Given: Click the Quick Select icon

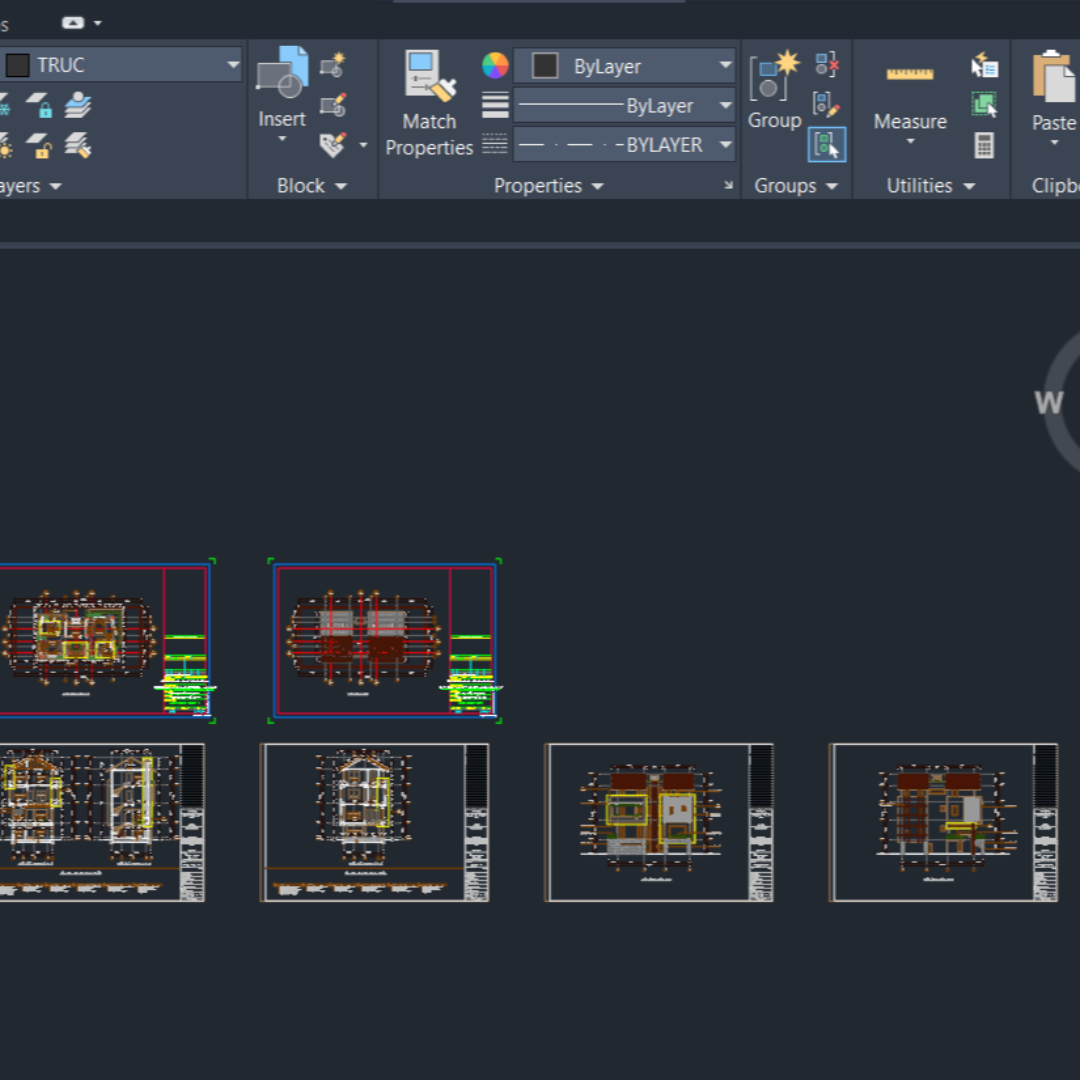Looking at the screenshot, I should pos(984,66).
